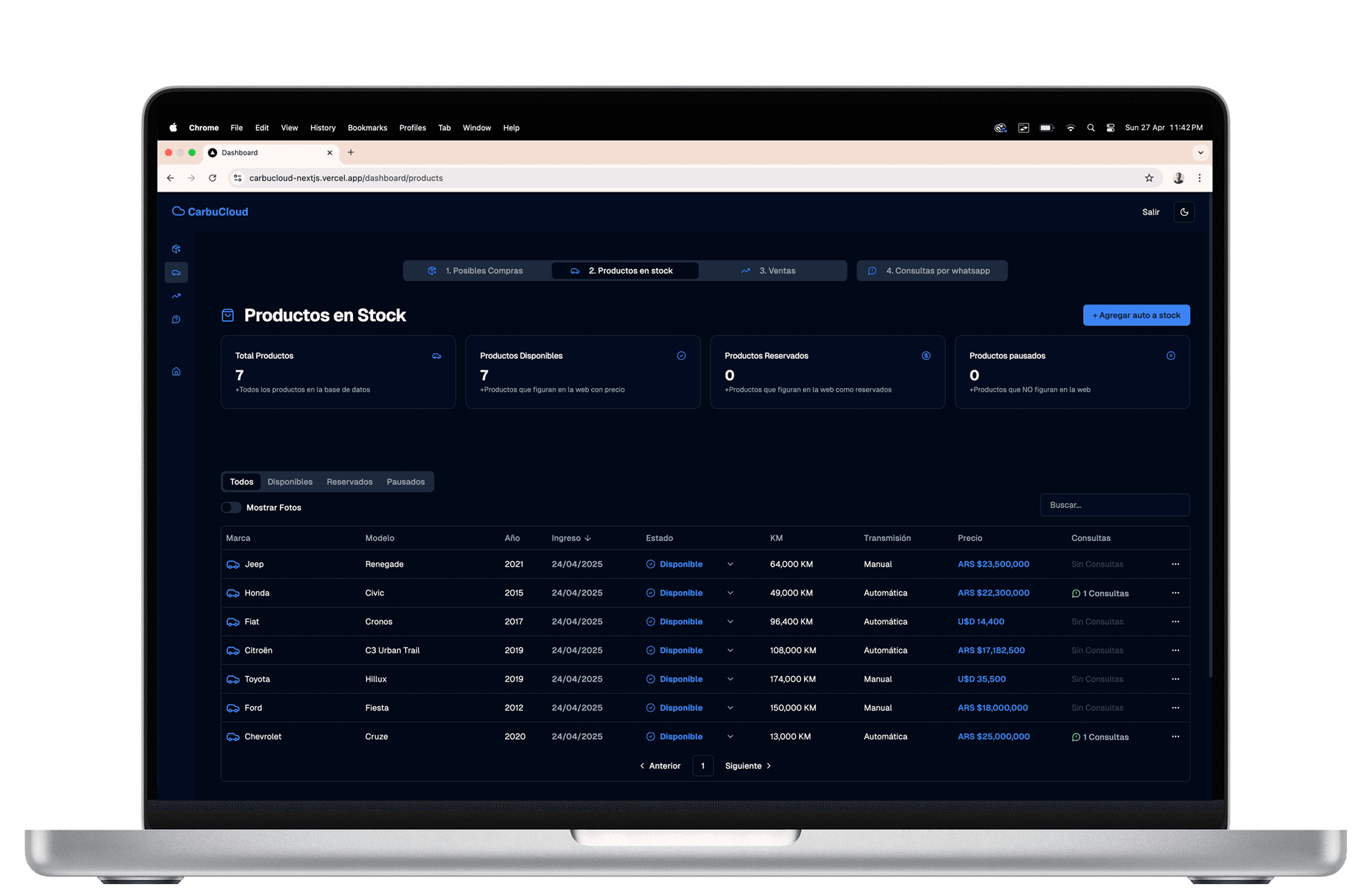Open the sales trend icon in the sidebar
1372x892 pixels.
coord(176,296)
